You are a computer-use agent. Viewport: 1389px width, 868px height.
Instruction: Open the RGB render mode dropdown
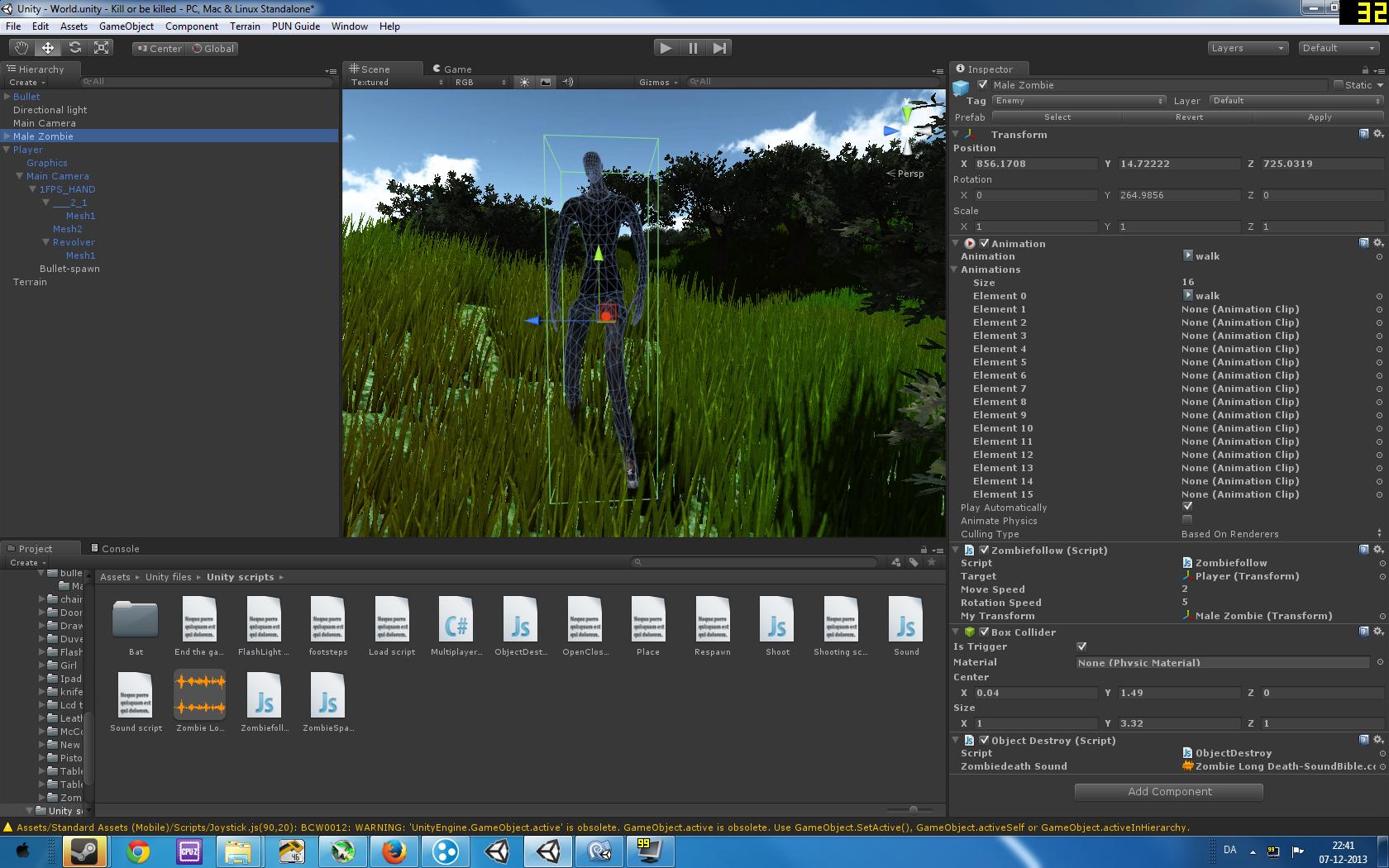(x=480, y=82)
